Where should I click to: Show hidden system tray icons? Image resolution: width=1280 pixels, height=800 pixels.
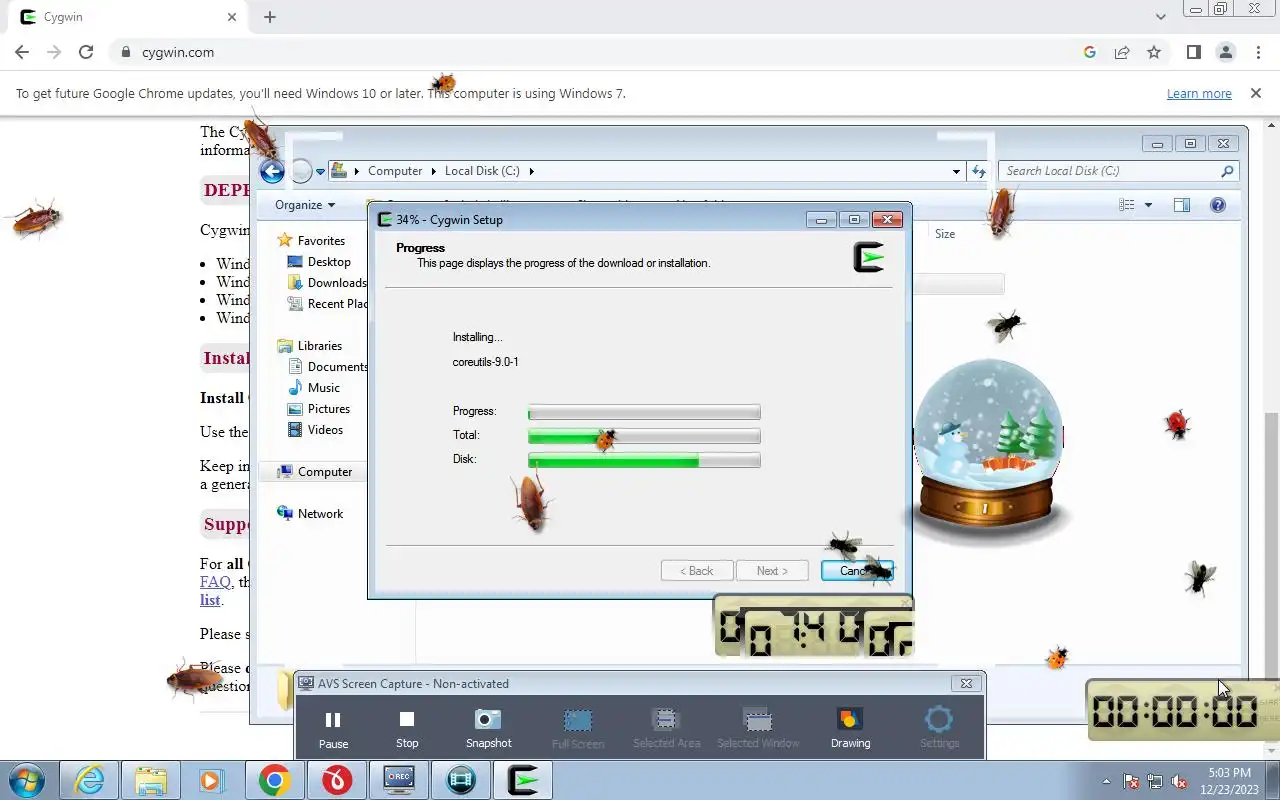pyautogui.click(x=1106, y=781)
